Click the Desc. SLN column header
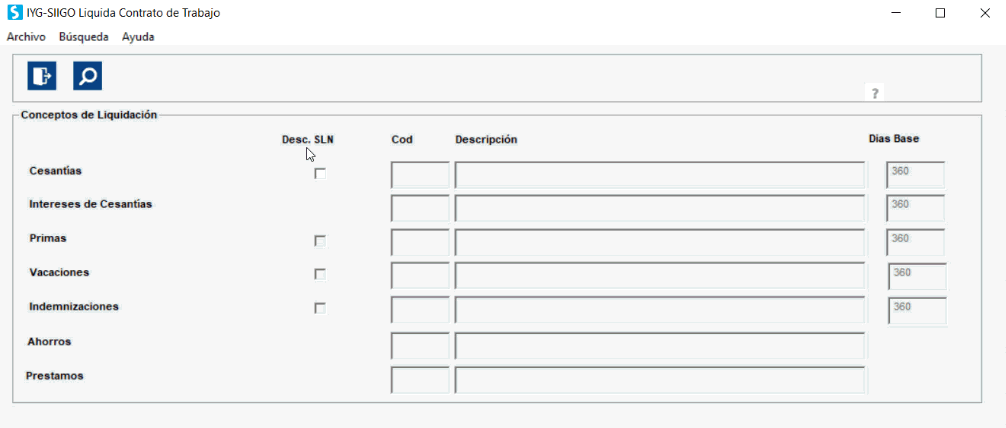This screenshot has width=1006, height=428. [x=308, y=139]
